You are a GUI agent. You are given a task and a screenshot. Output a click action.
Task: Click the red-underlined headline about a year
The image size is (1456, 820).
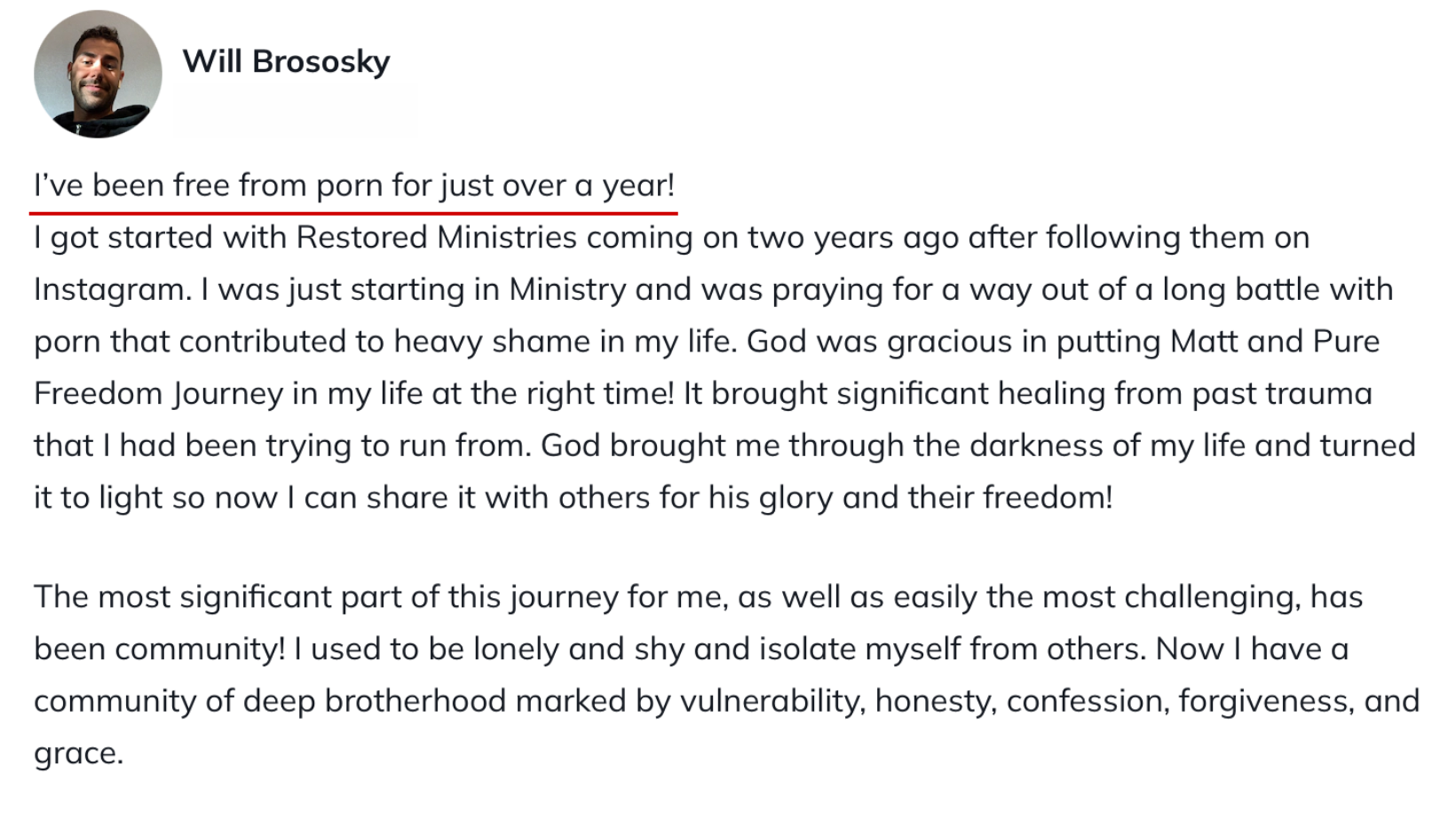coord(353,185)
